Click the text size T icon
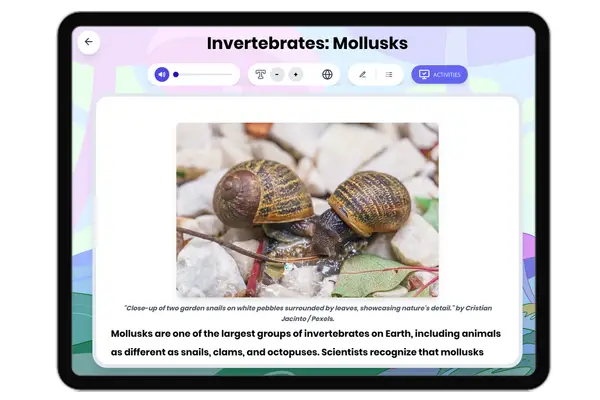600x400 pixels. [261, 74]
